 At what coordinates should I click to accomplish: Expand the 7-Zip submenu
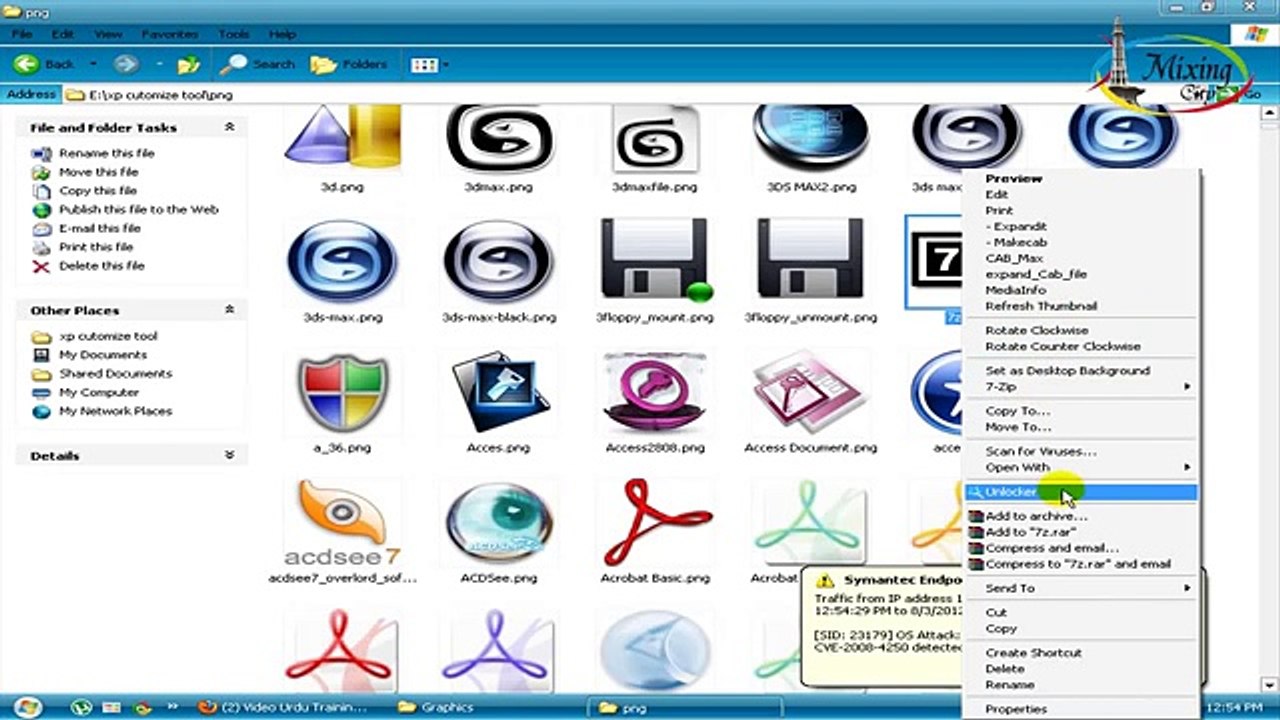[1081, 386]
